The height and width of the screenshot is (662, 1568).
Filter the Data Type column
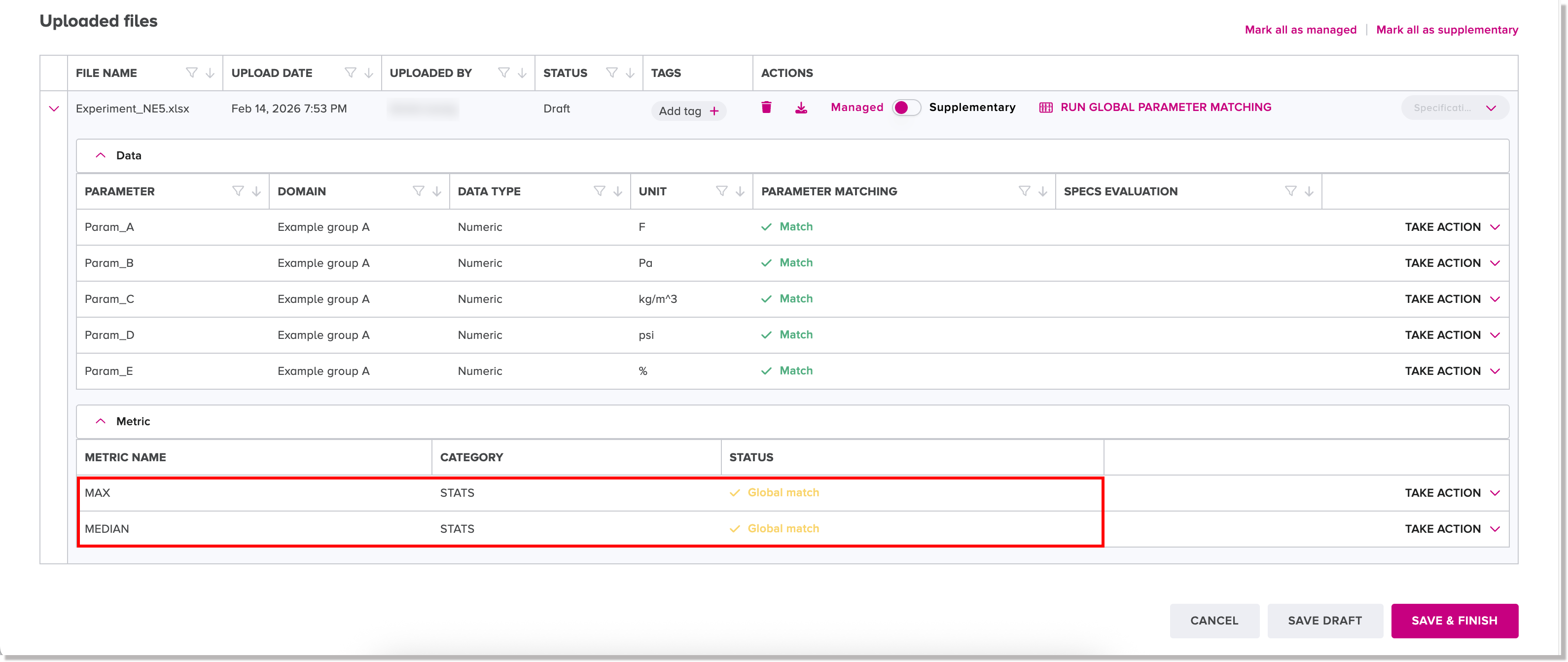coord(600,191)
